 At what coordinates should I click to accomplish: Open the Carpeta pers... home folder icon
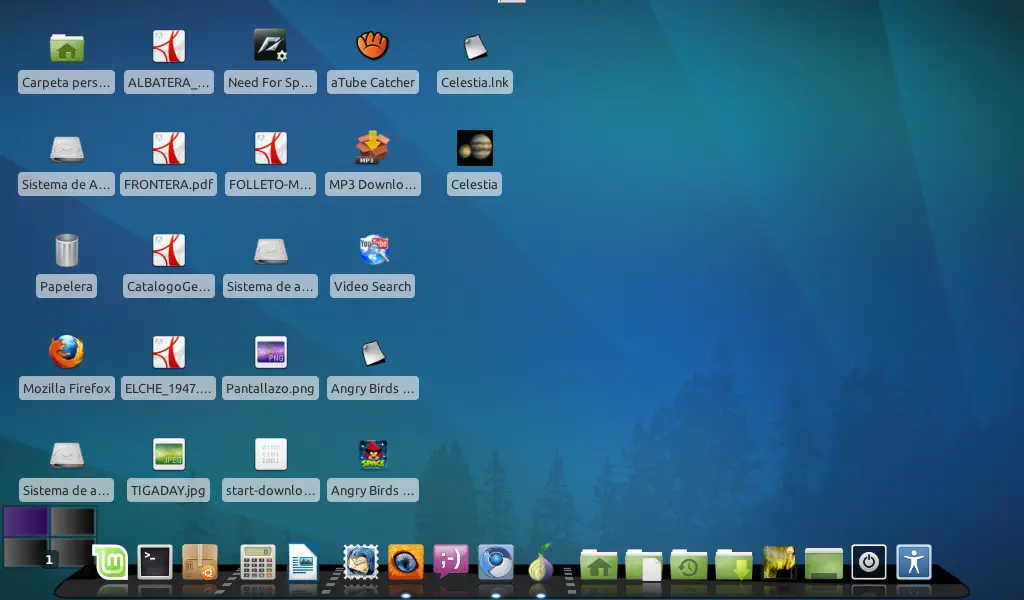click(x=67, y=48)
